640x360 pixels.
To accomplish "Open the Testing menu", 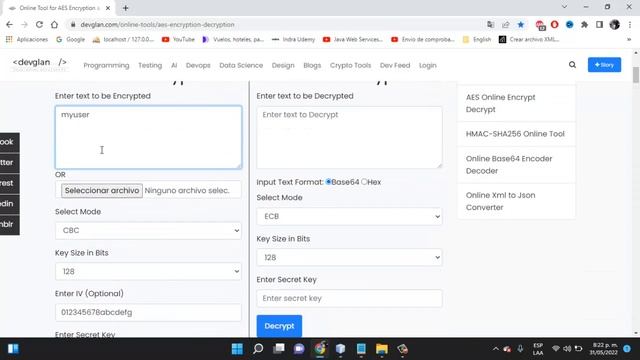I will pos(150,65).
